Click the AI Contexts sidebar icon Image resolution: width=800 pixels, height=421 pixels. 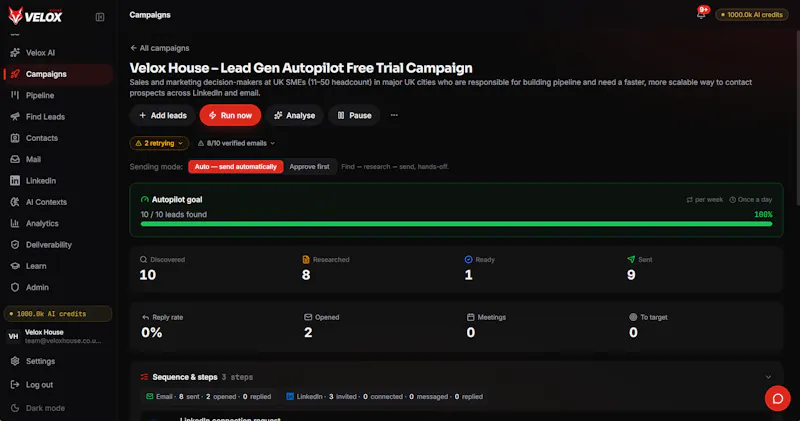click(15, 202)
